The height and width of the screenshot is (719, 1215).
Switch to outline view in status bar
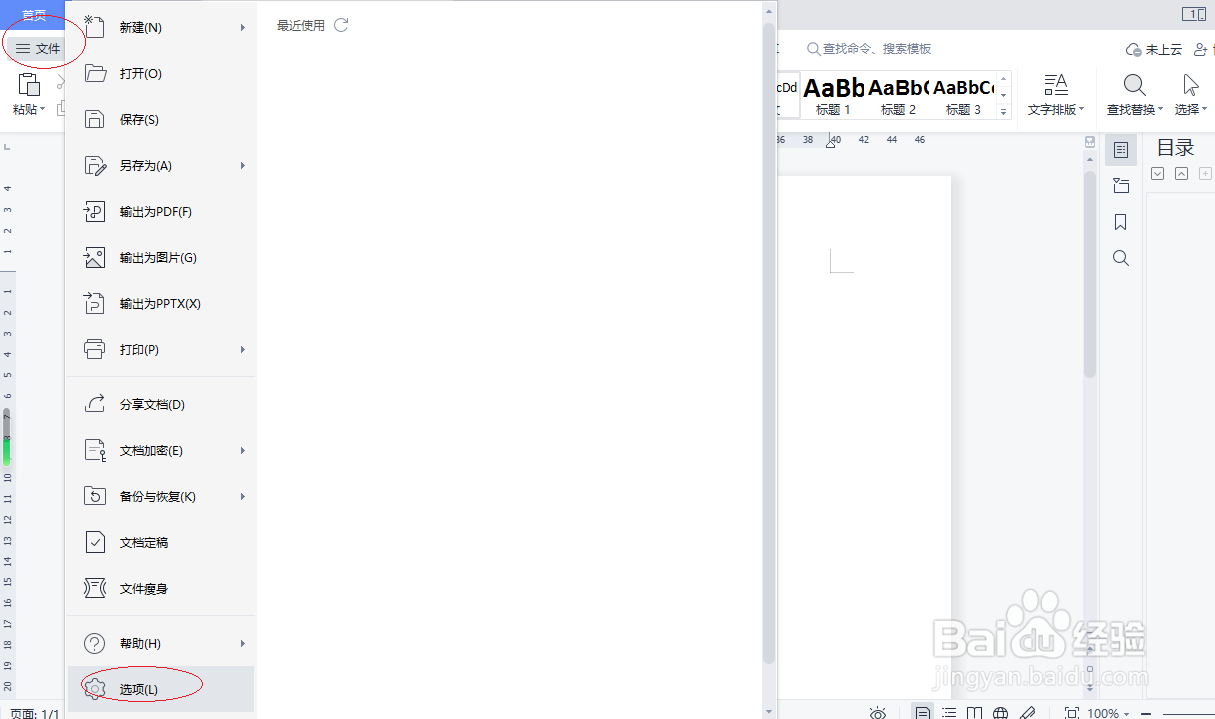click(949, 712)
